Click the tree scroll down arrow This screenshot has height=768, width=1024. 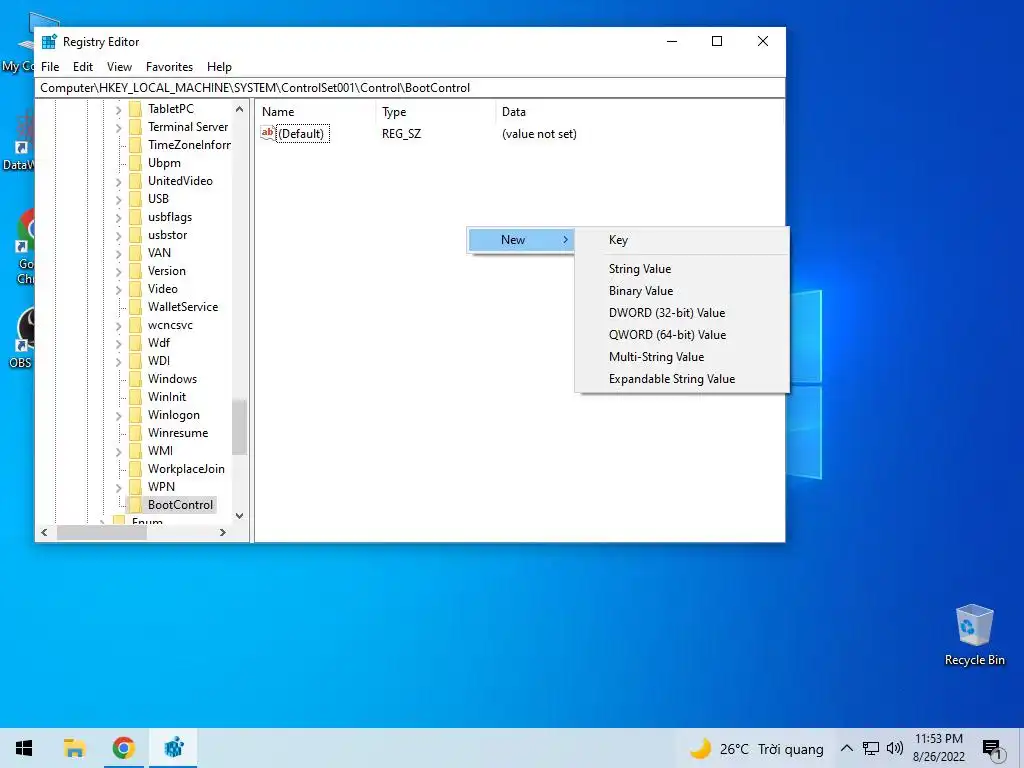[239, 516]
